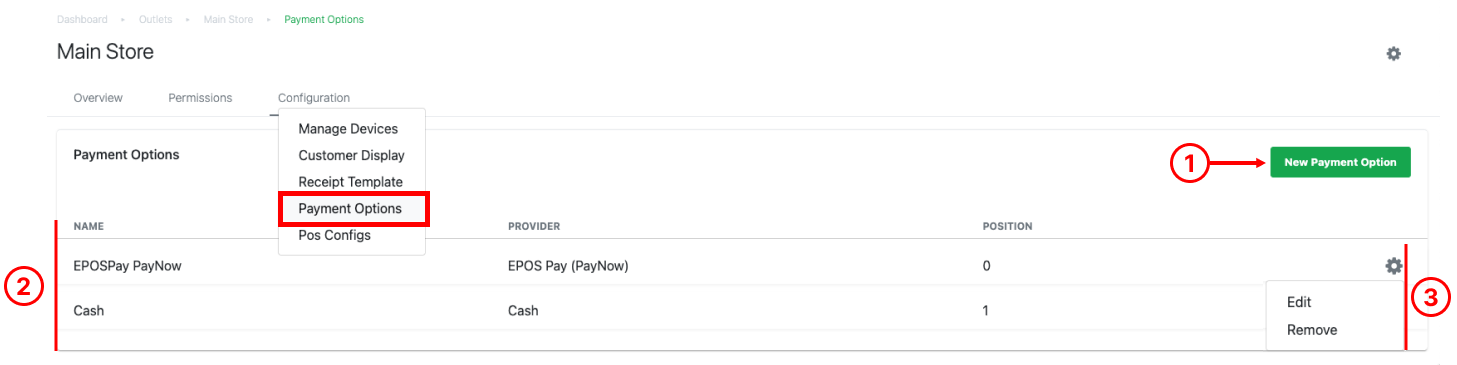
Task: Choose Remove in the gear popup
Action: pyautogui.click(x=1312, y=330)
